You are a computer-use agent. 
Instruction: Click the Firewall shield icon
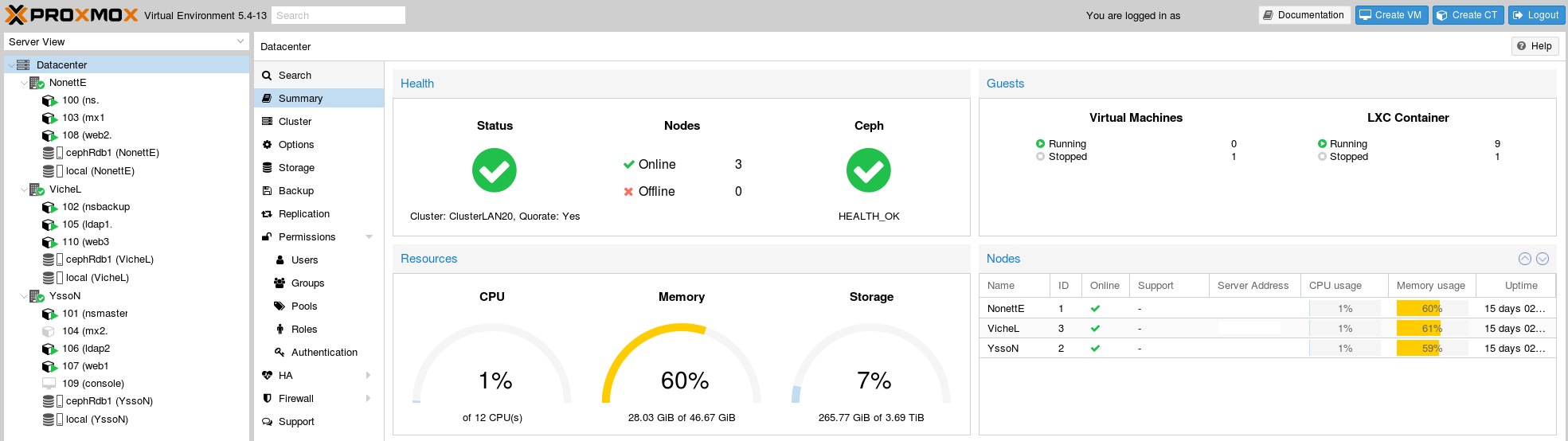268,399
